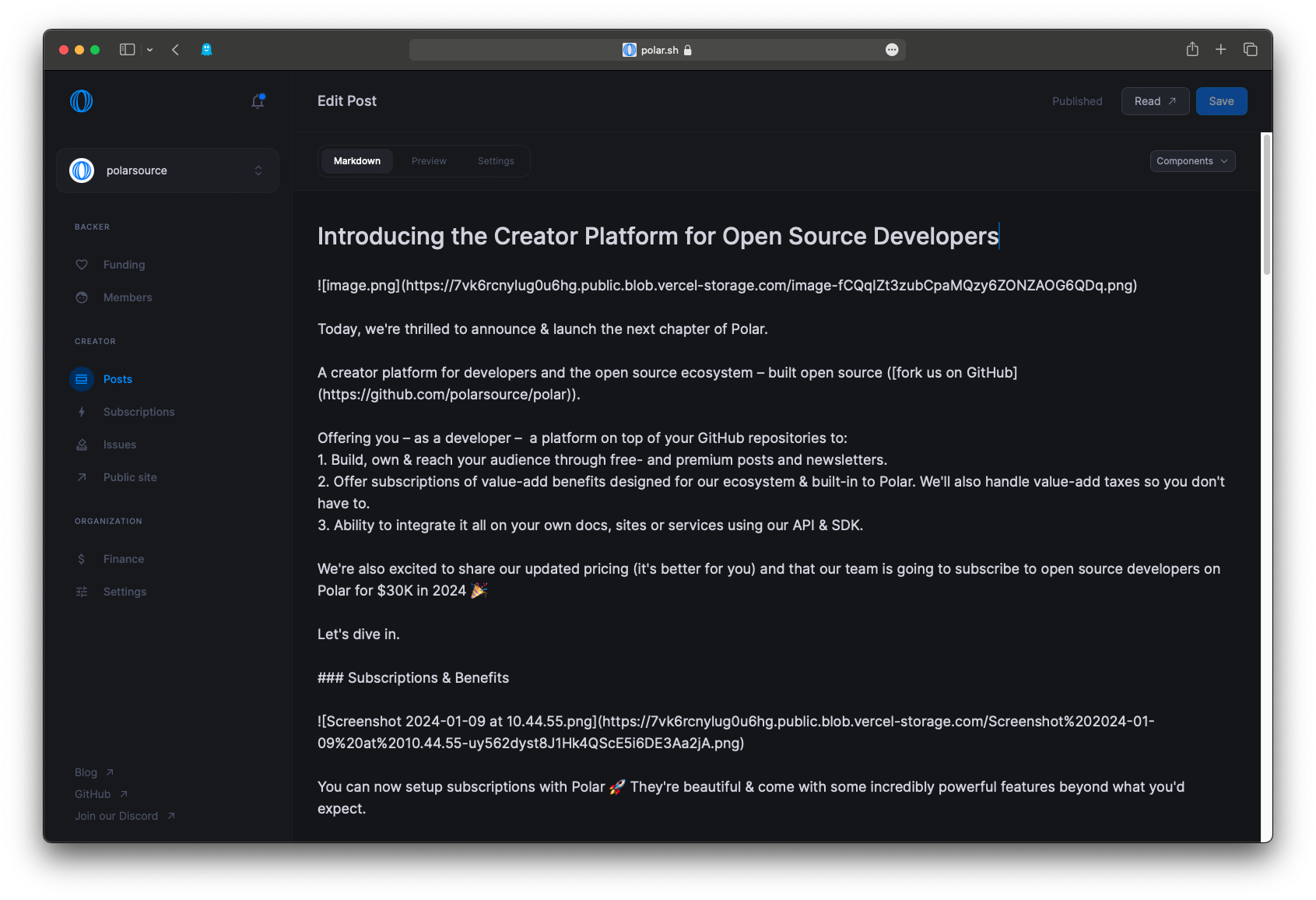Click the Settings sliders icon in the sidebar
1316x900 pixels.
[82, 592]
